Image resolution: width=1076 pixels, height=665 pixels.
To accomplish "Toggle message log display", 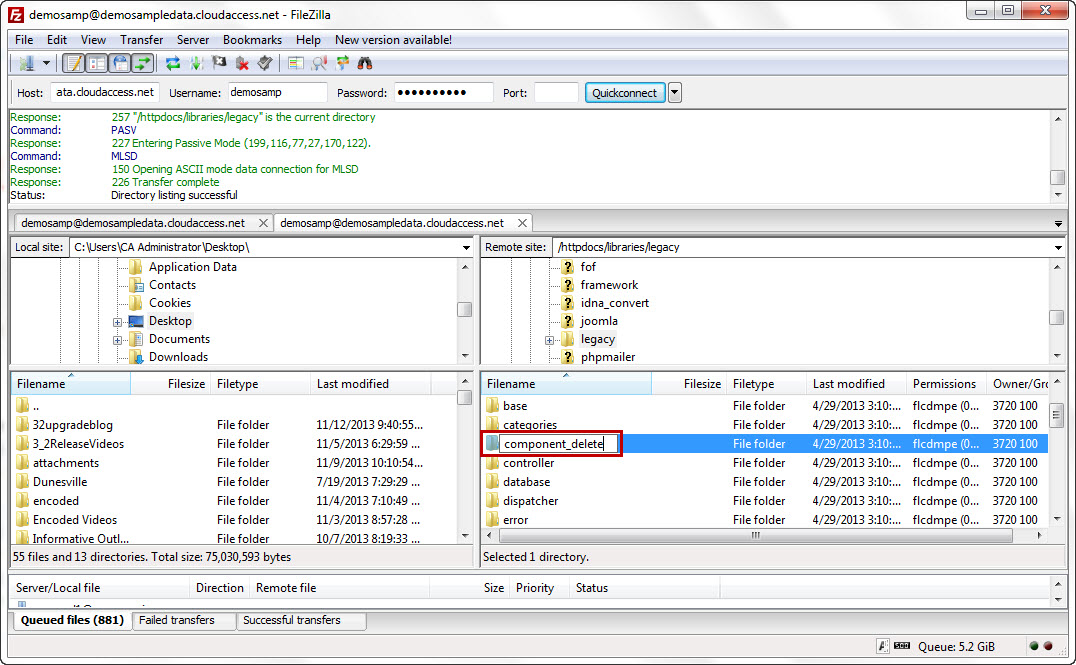I will (x=73, y=63).
